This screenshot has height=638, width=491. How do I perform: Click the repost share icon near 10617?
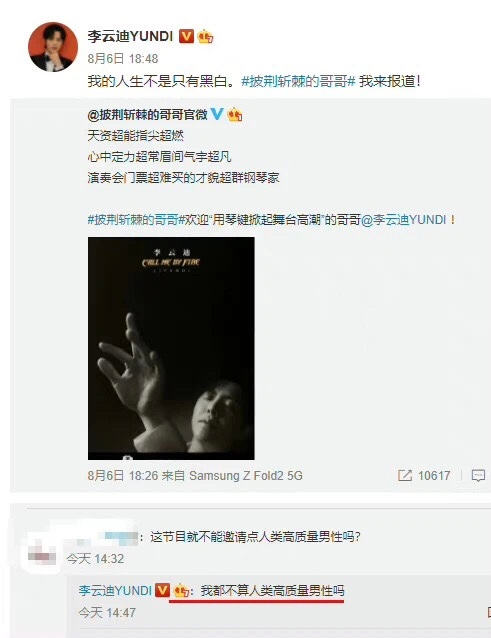coord(405,475)
